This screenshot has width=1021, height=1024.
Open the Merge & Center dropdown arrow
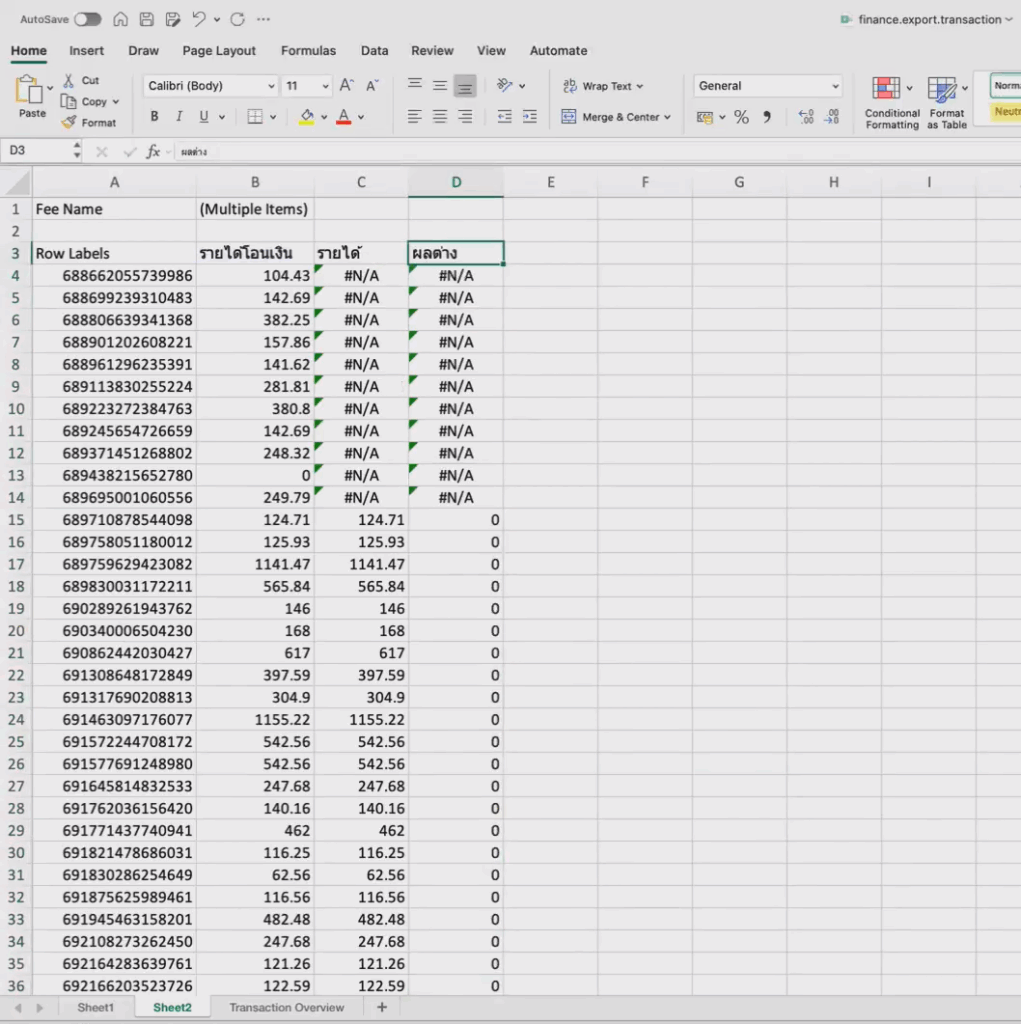(668, 117)
